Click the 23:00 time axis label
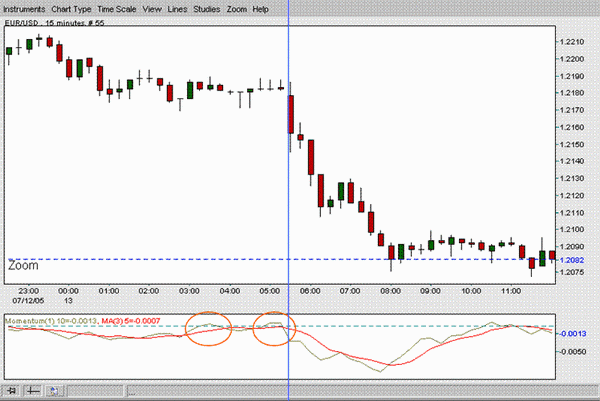The width and height of the screenshot is (600, 401). pyautogui.click(x=28, y=291)
